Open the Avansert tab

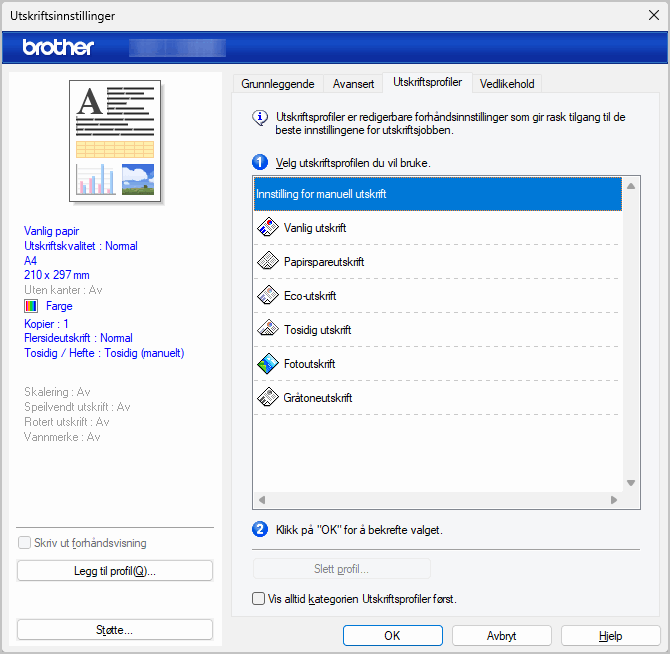coord(353,84)
